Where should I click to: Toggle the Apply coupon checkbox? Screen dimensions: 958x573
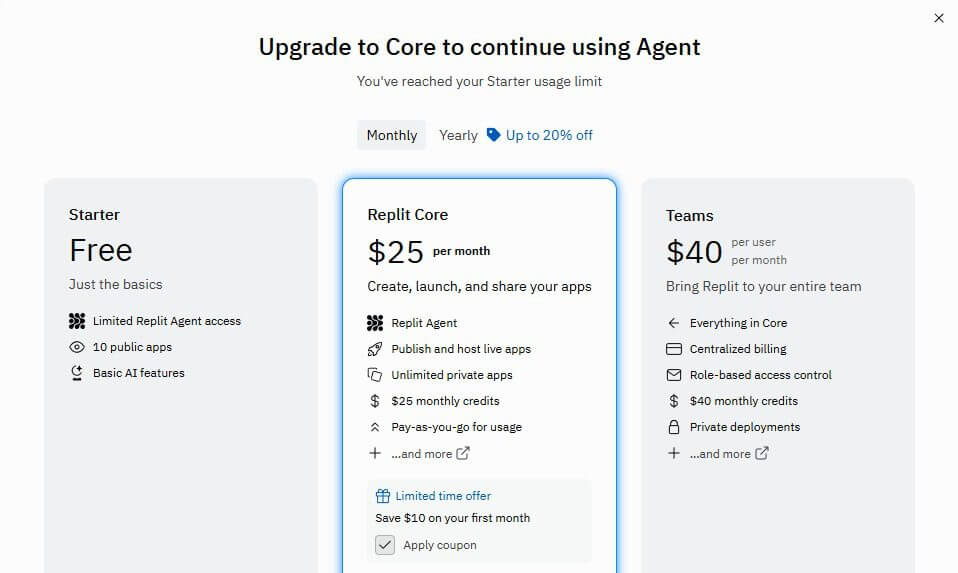click(385, 545)
